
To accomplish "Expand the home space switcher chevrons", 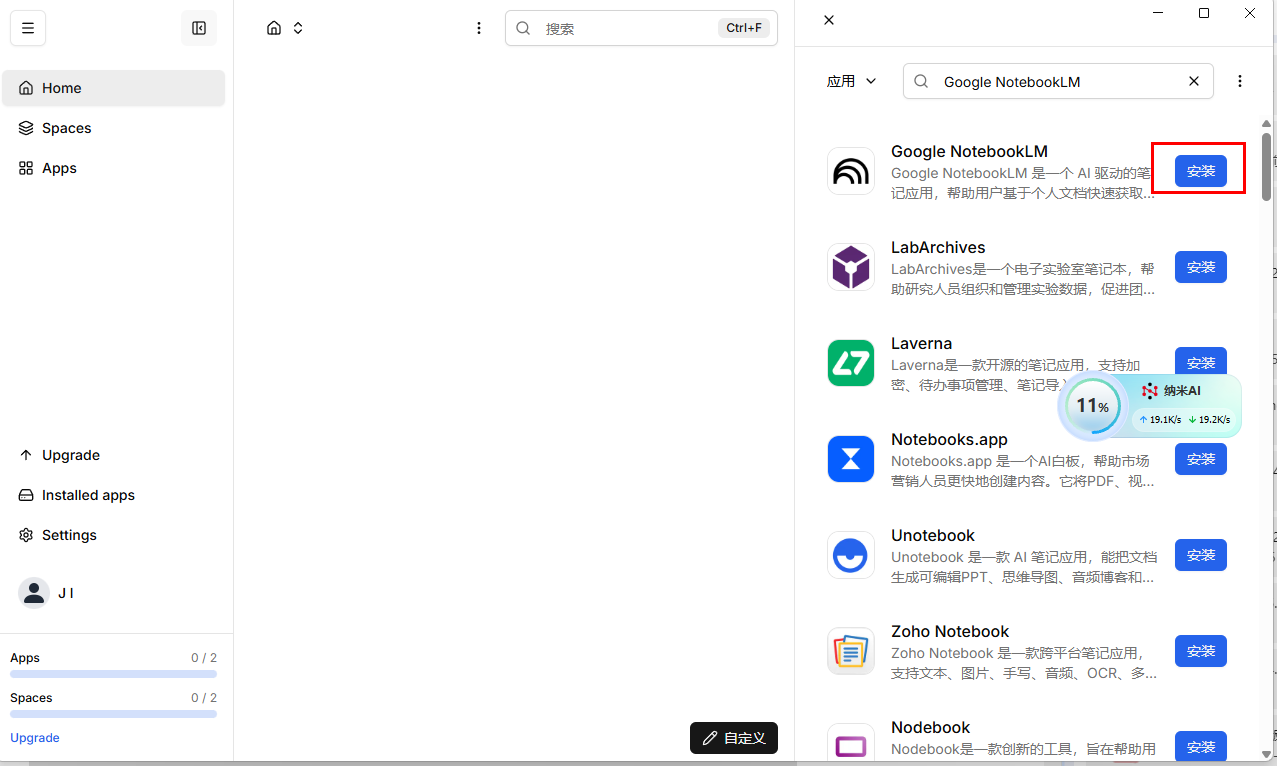I will (298, 28).
